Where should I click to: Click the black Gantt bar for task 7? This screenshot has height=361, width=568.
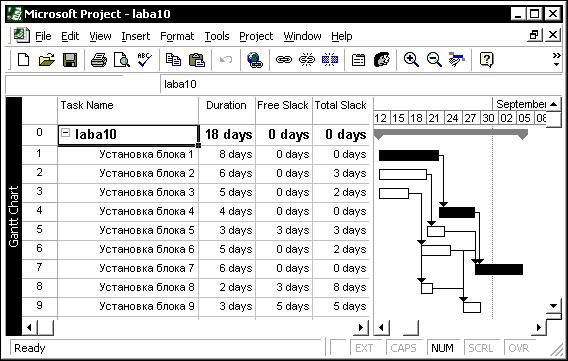tap(499, 269)
